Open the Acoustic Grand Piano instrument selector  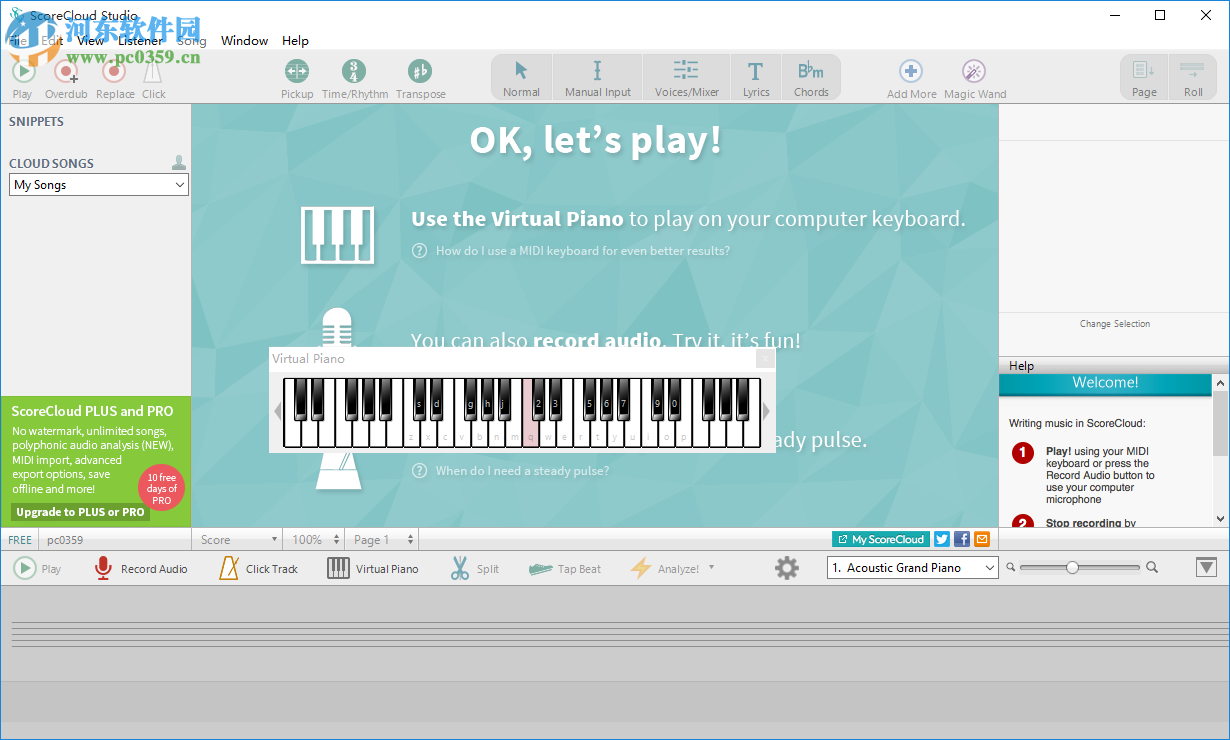[x=911, y=567]
